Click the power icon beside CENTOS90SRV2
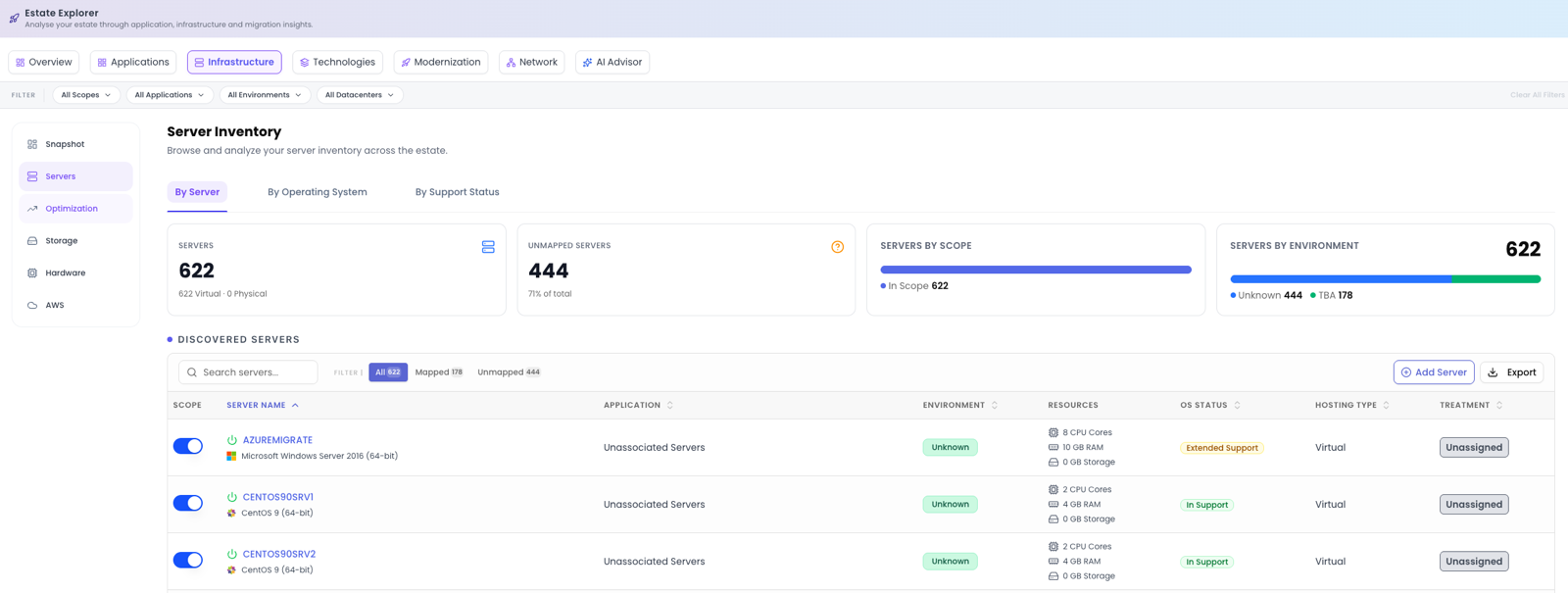Viewport: 1568px width, 593px height. 232,554
